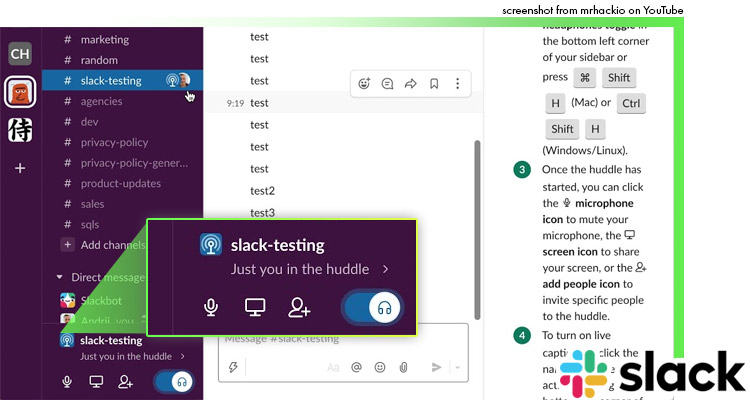Toggle Aa text formatting in the message composer

click(x=333, y=367)
